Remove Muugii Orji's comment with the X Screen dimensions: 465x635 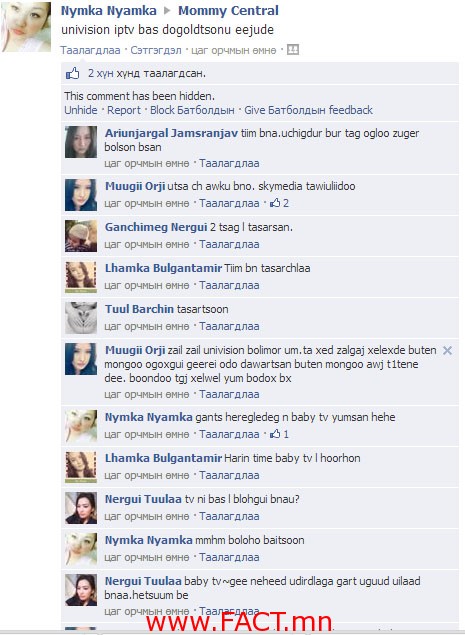tap(447, 350)
